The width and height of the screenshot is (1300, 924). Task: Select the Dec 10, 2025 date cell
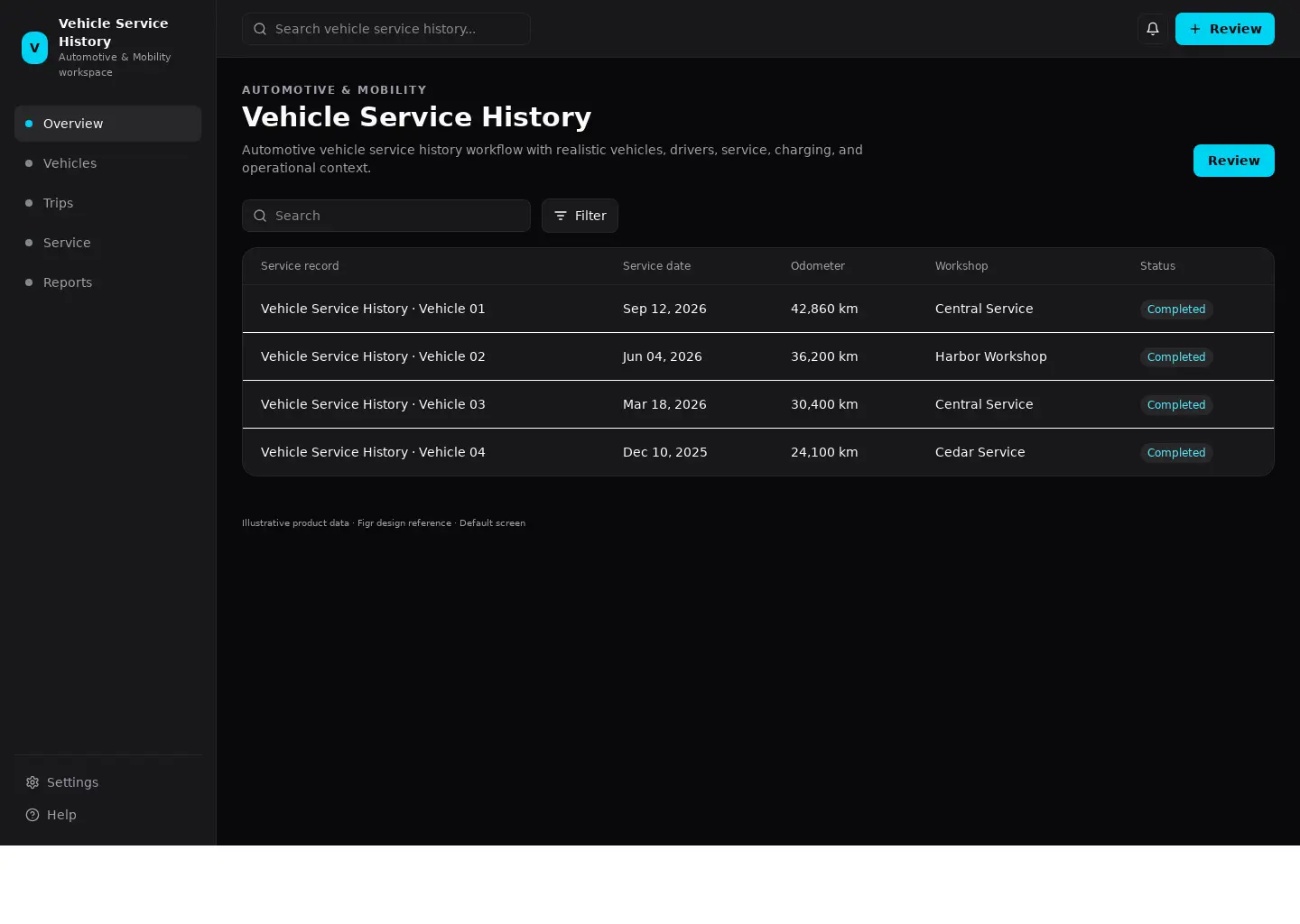(x=664, y=452)
